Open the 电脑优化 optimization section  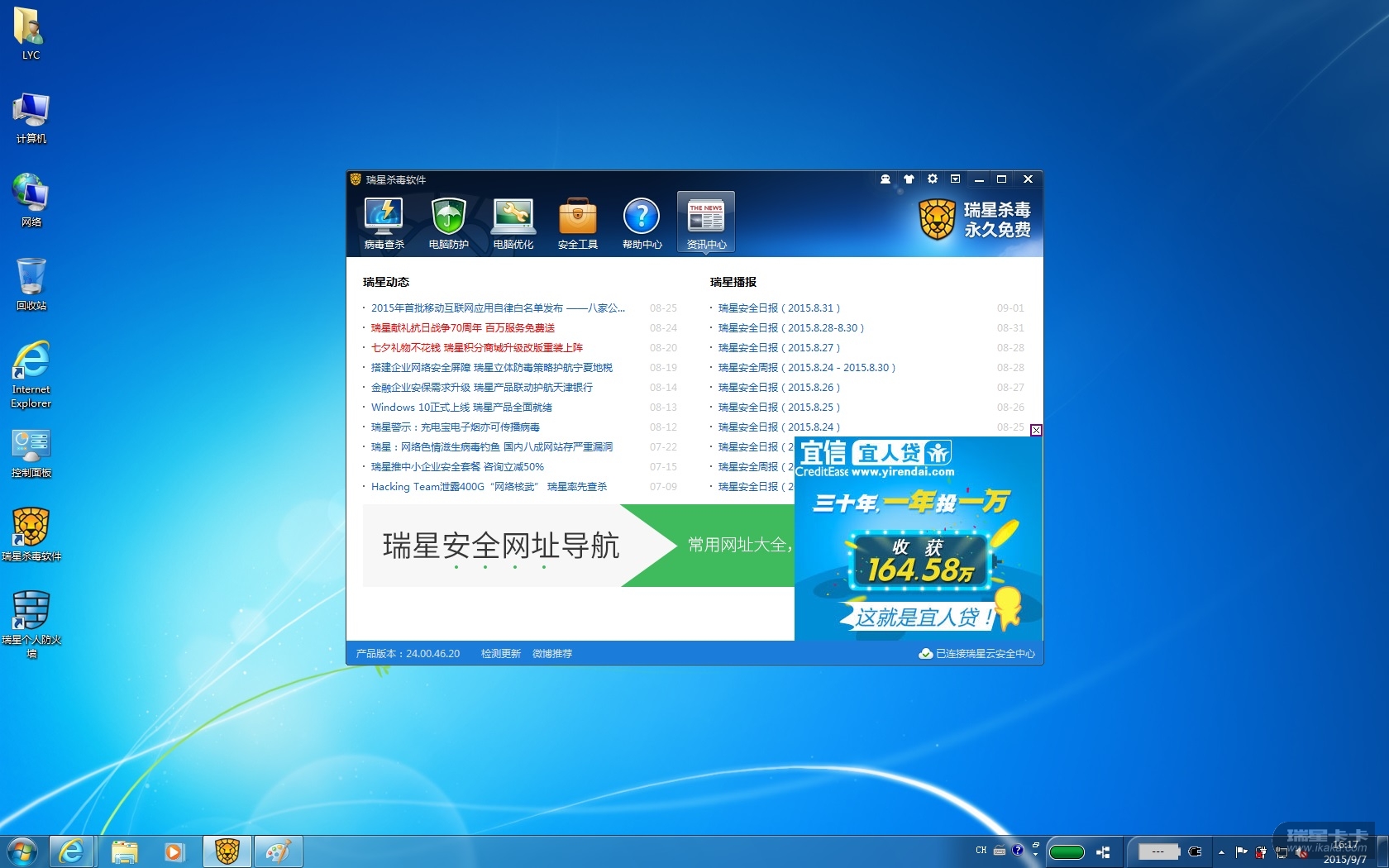click(513, 222)
